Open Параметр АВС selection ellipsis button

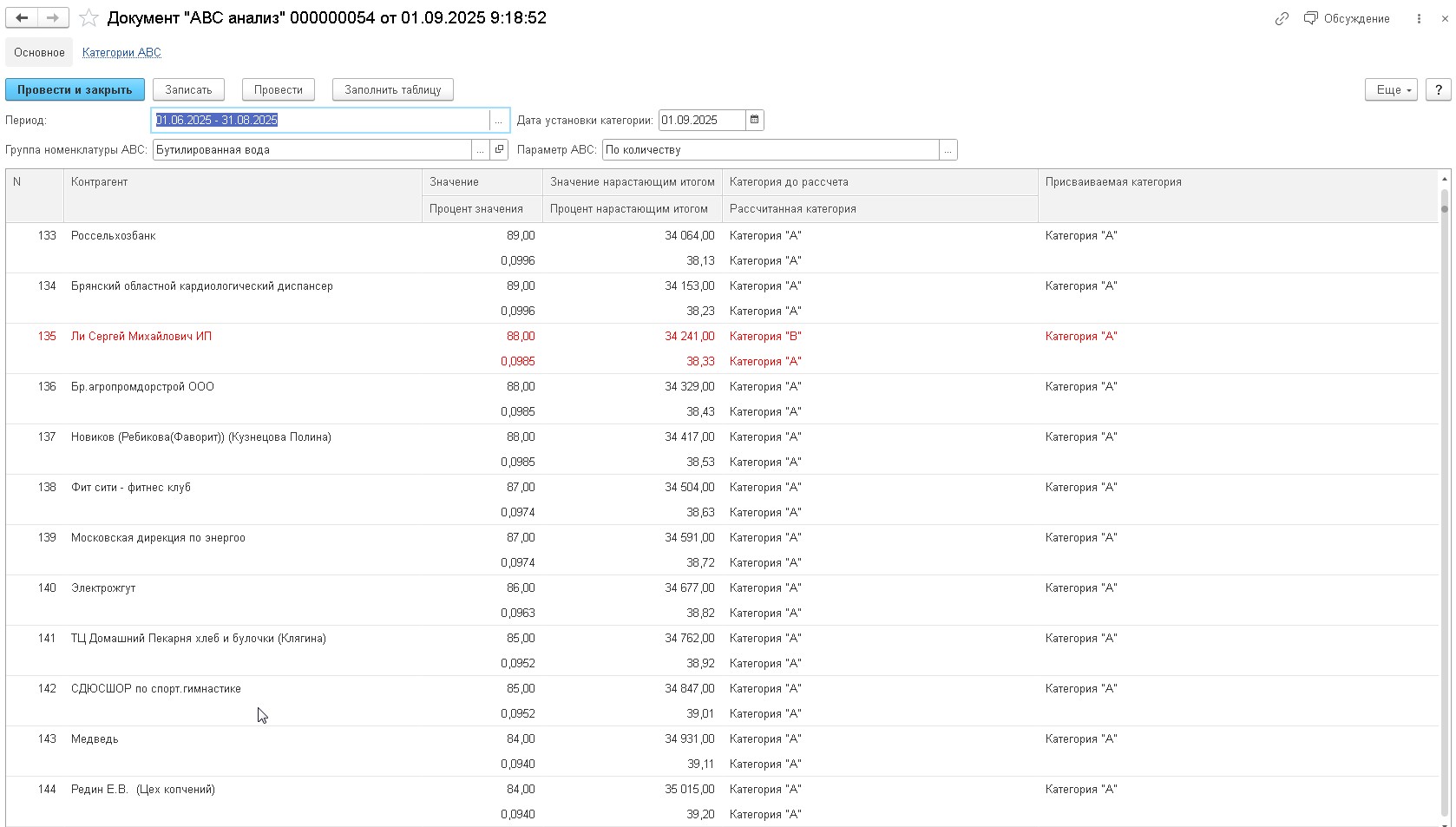click(x=948, y=150)
